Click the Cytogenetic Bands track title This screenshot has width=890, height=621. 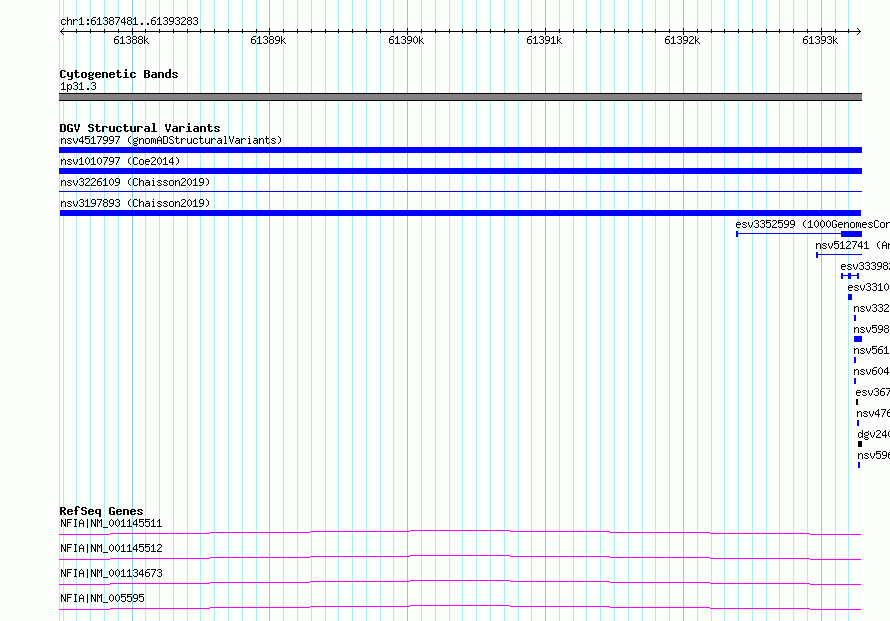[x=119, y=74]
